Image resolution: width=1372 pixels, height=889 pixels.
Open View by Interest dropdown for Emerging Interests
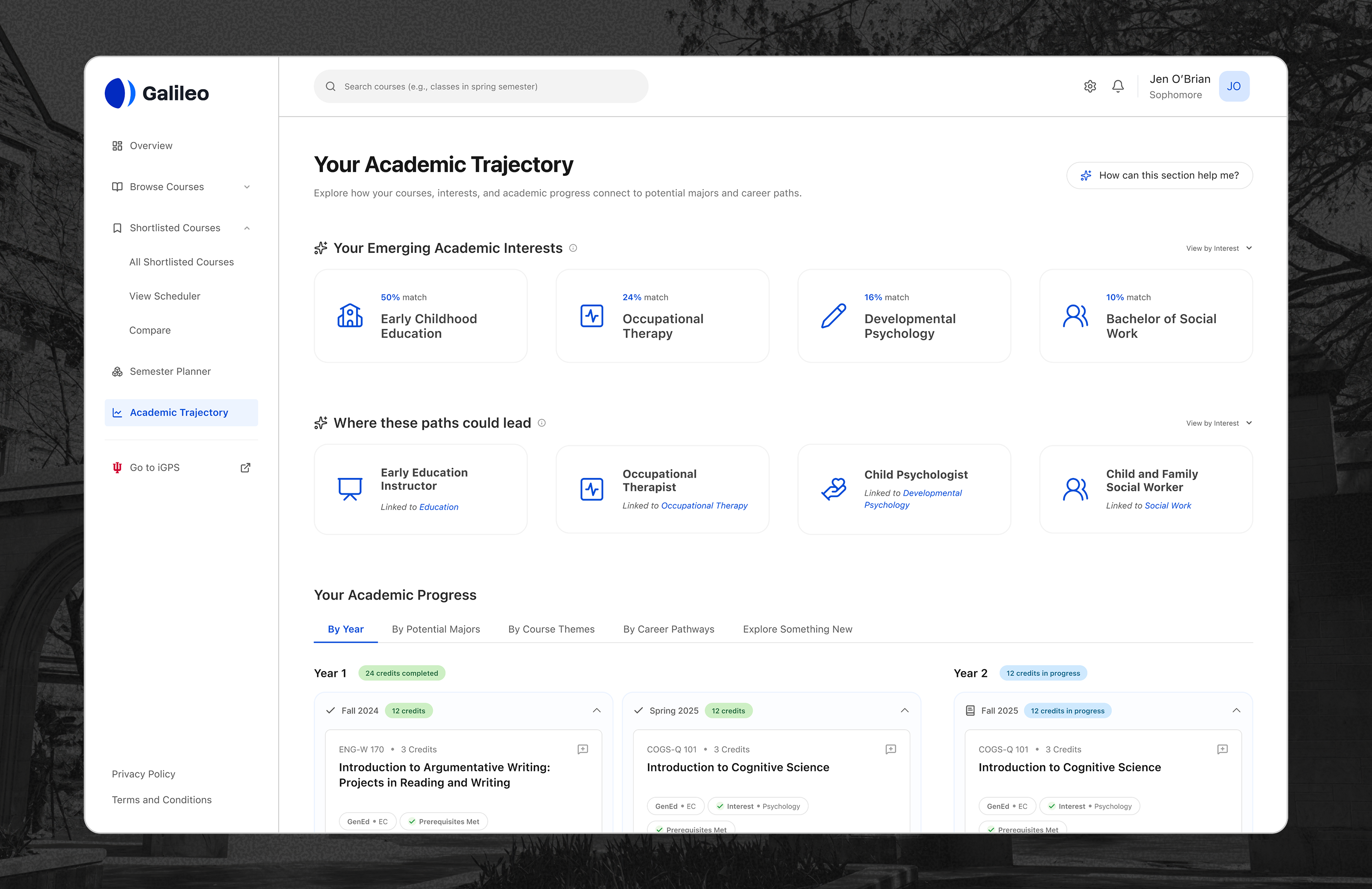point(1219,248)
